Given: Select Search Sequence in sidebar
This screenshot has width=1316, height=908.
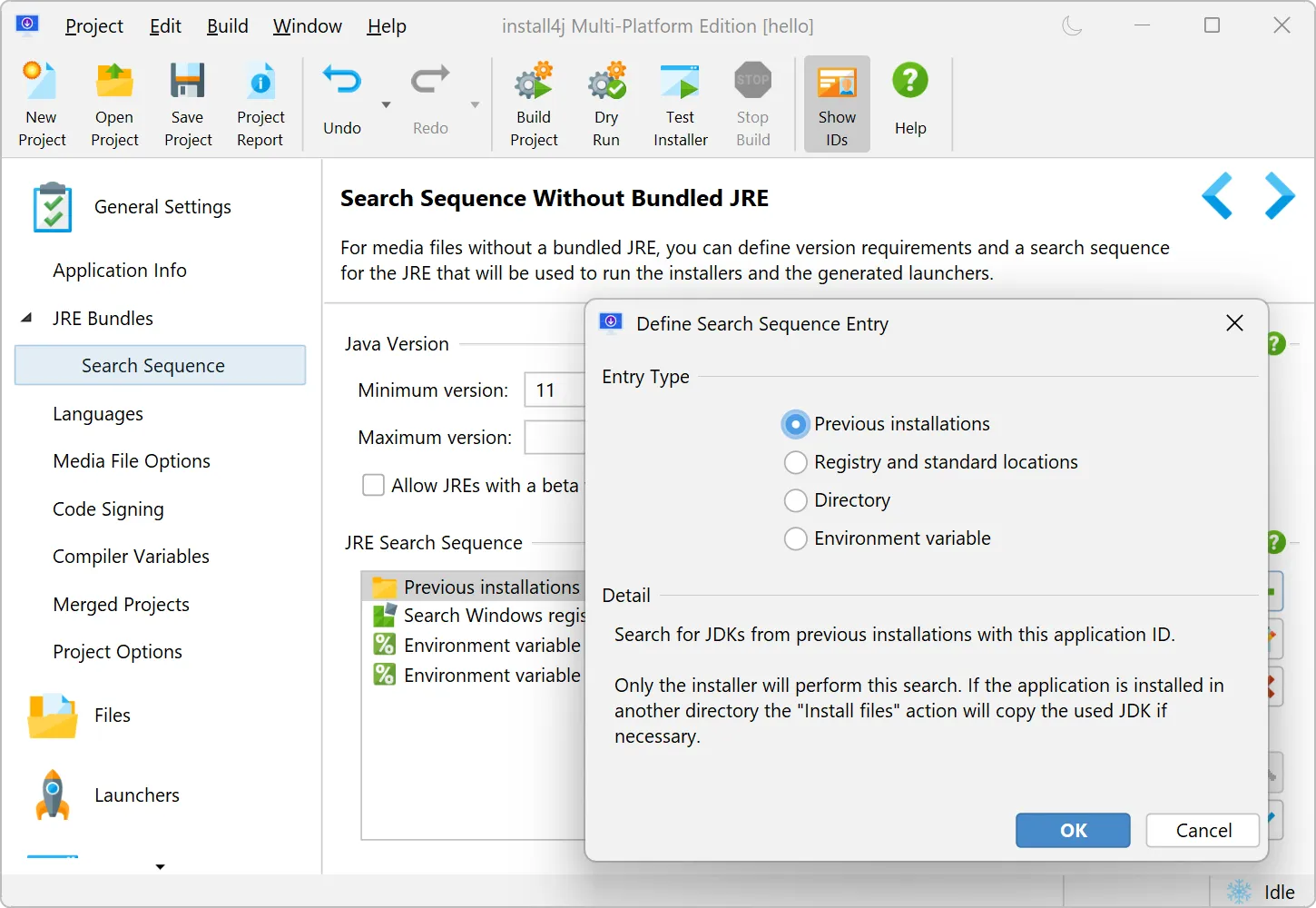Looking at the screenshot, I should click(x=160, y=365).
